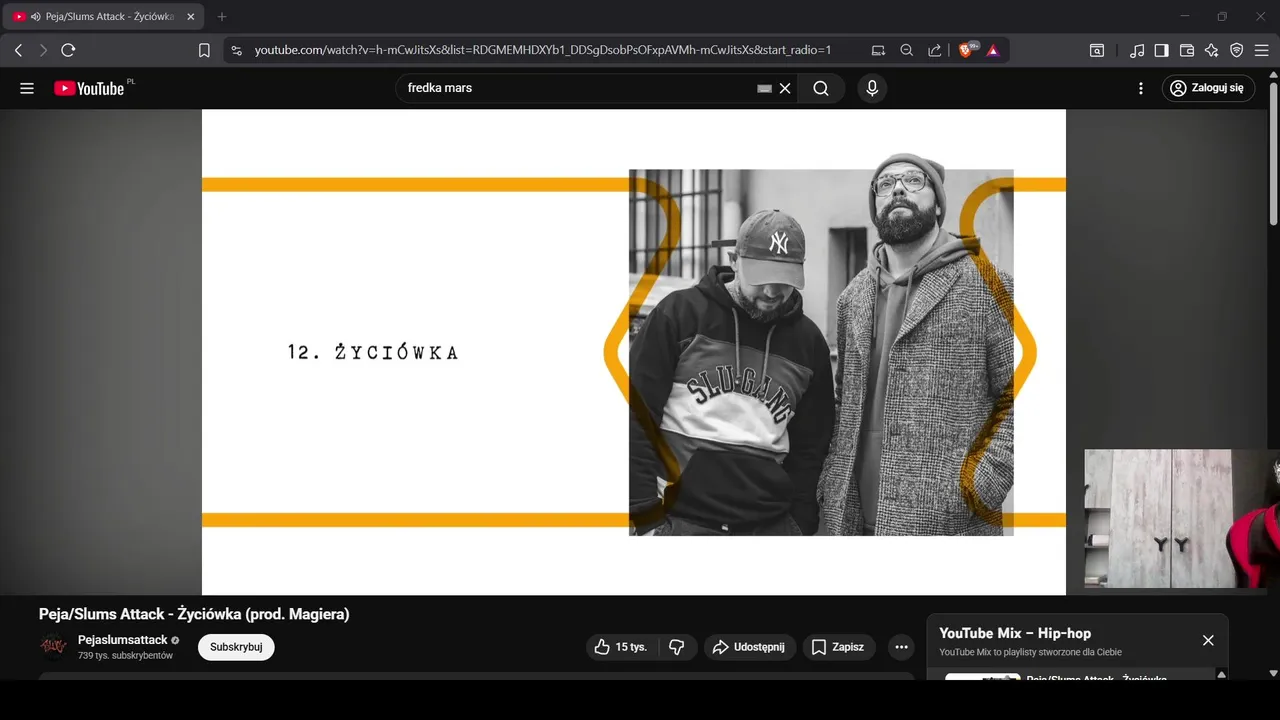Clear the search query
The height and width of the screenshot is (720, 1280).
pyautogui.click(x=785, y=88)
